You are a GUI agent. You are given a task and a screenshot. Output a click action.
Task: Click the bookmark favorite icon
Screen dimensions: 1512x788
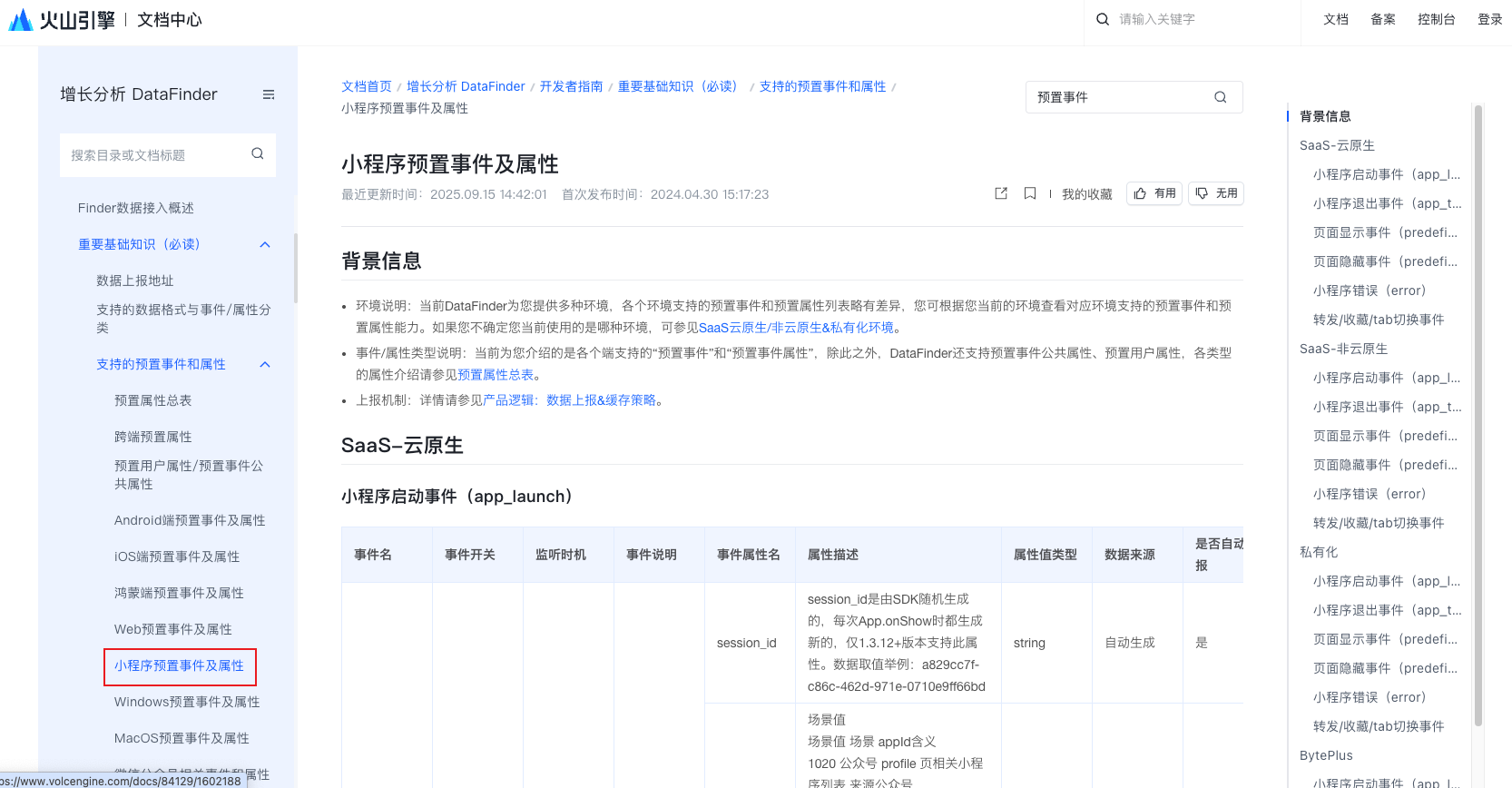1030,193
